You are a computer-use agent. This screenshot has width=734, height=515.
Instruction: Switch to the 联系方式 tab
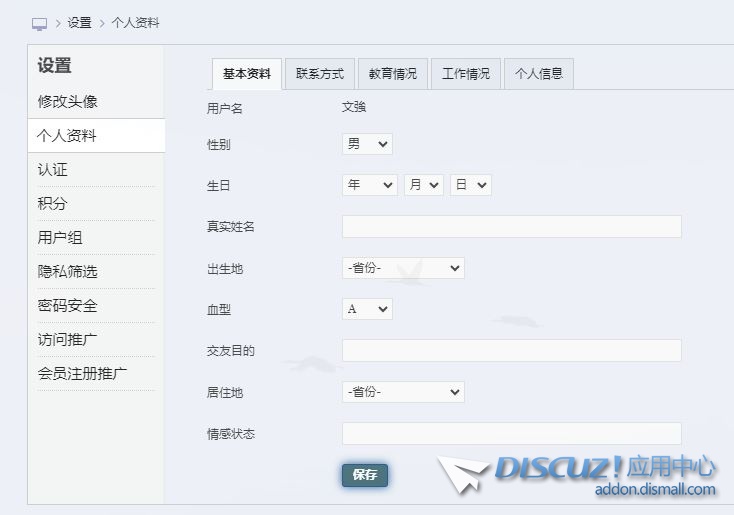click(x=319, y=74)
